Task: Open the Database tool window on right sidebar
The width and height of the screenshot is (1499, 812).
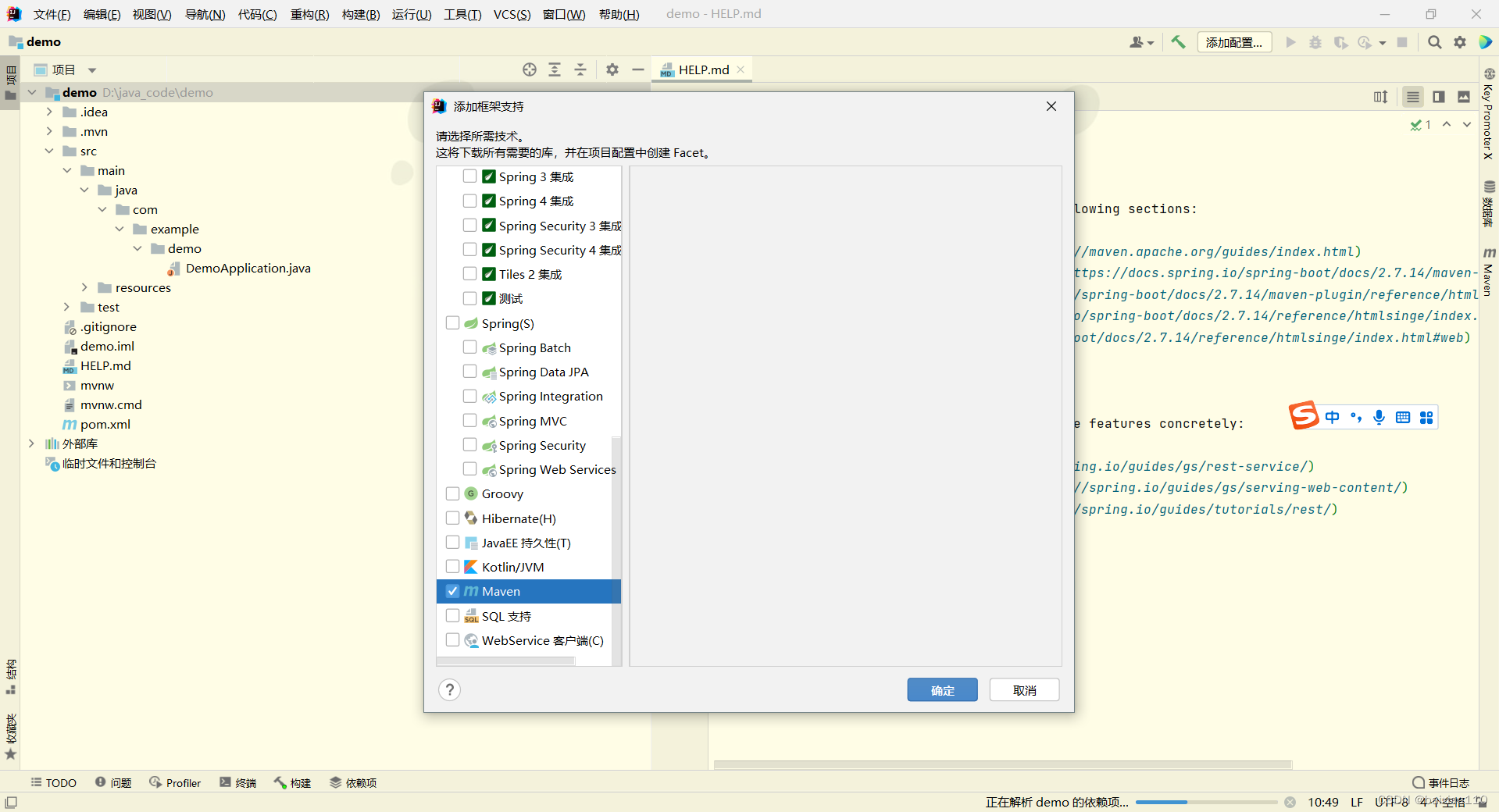Action: 1489,204
